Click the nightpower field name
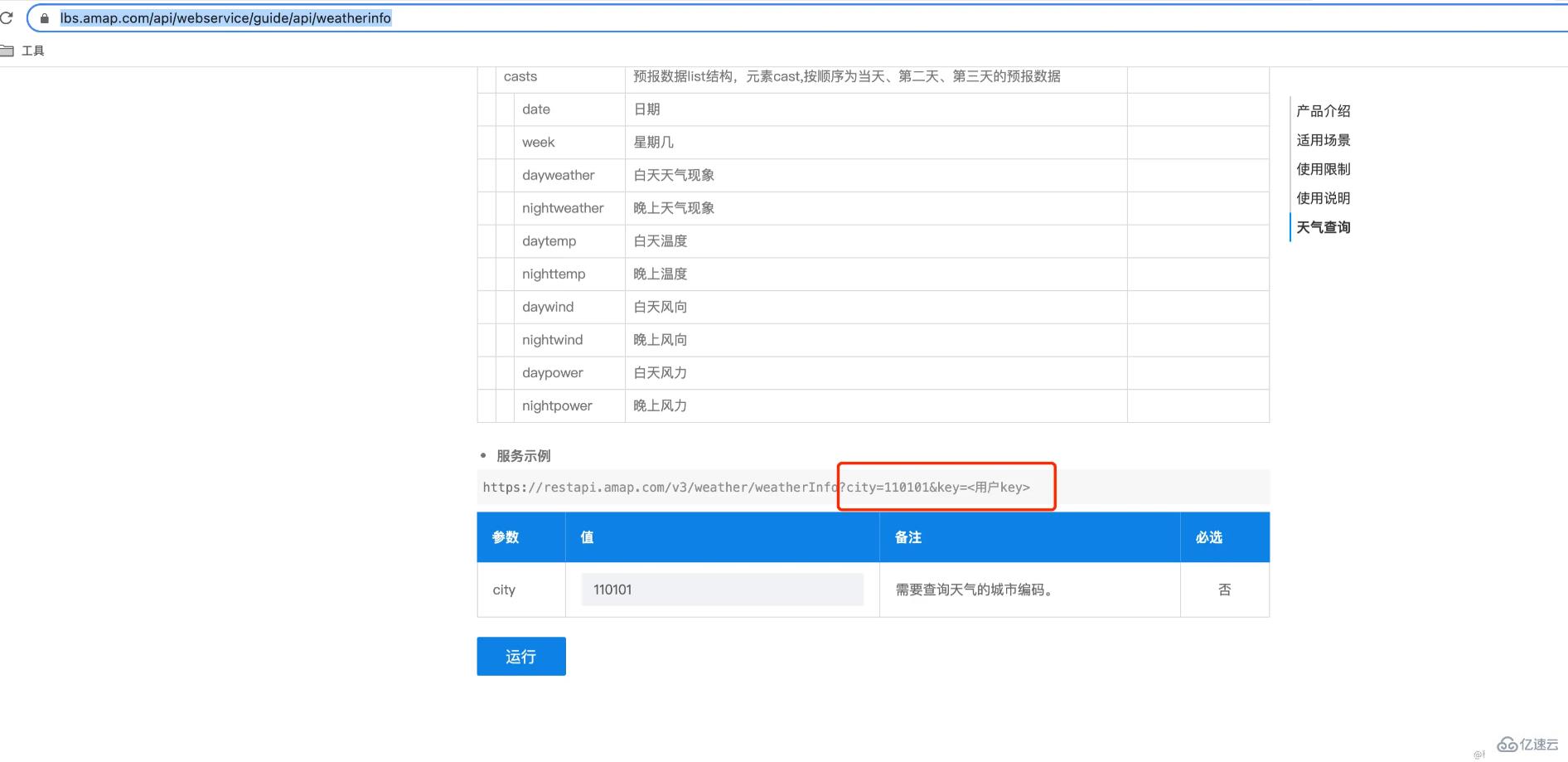 [x=557, y=406]
